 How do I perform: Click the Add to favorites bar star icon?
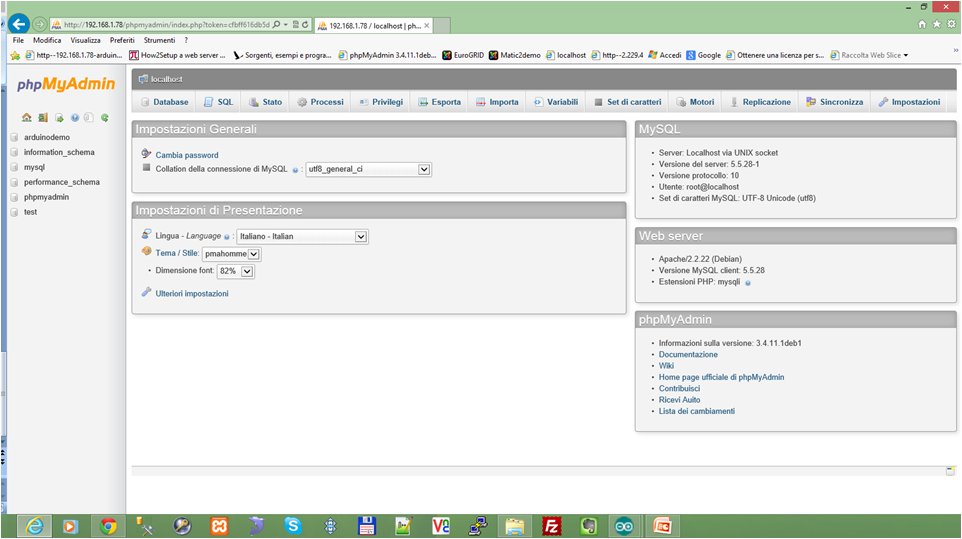point(15,55)
